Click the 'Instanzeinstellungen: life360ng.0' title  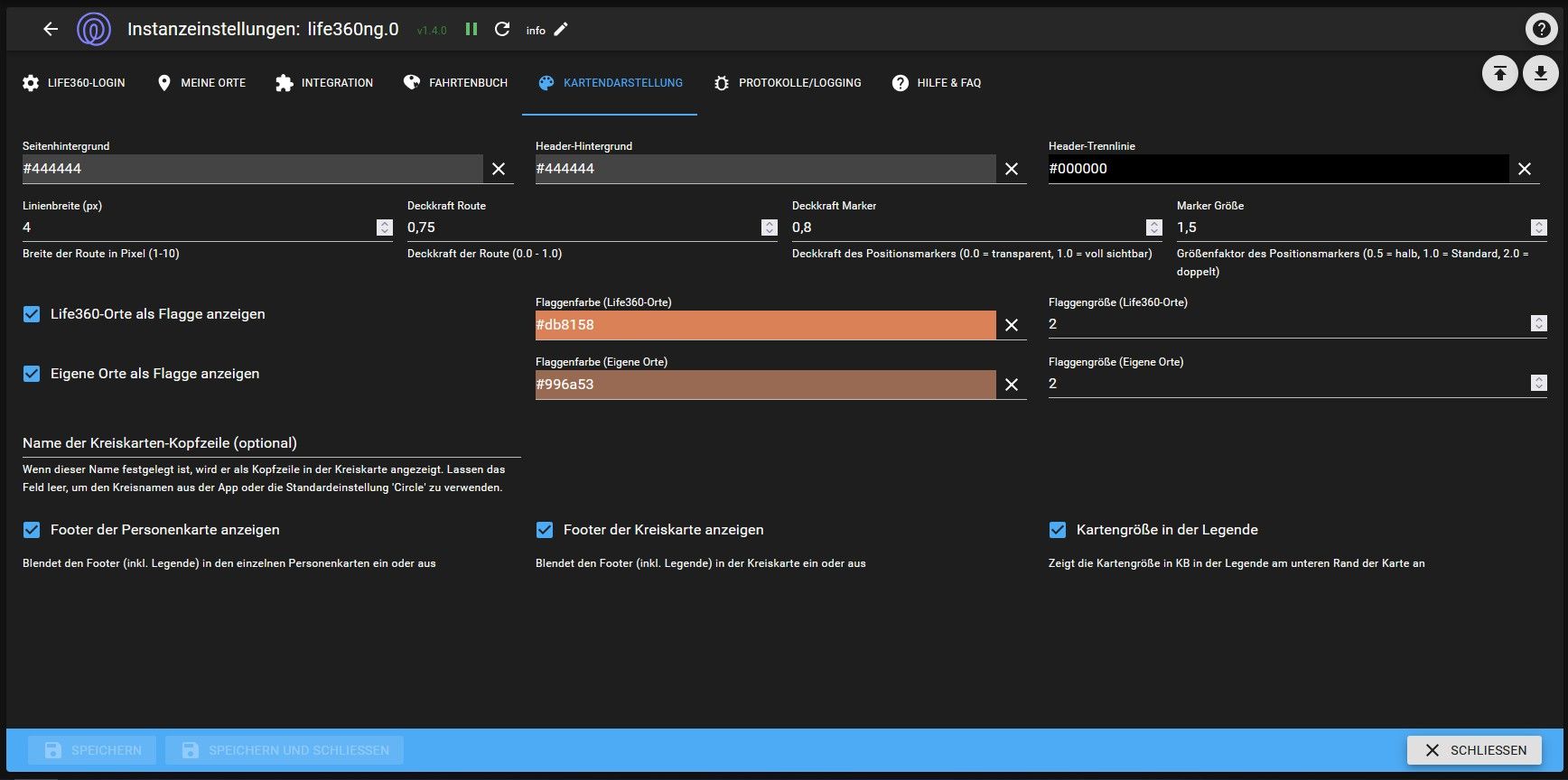(263, 29)
